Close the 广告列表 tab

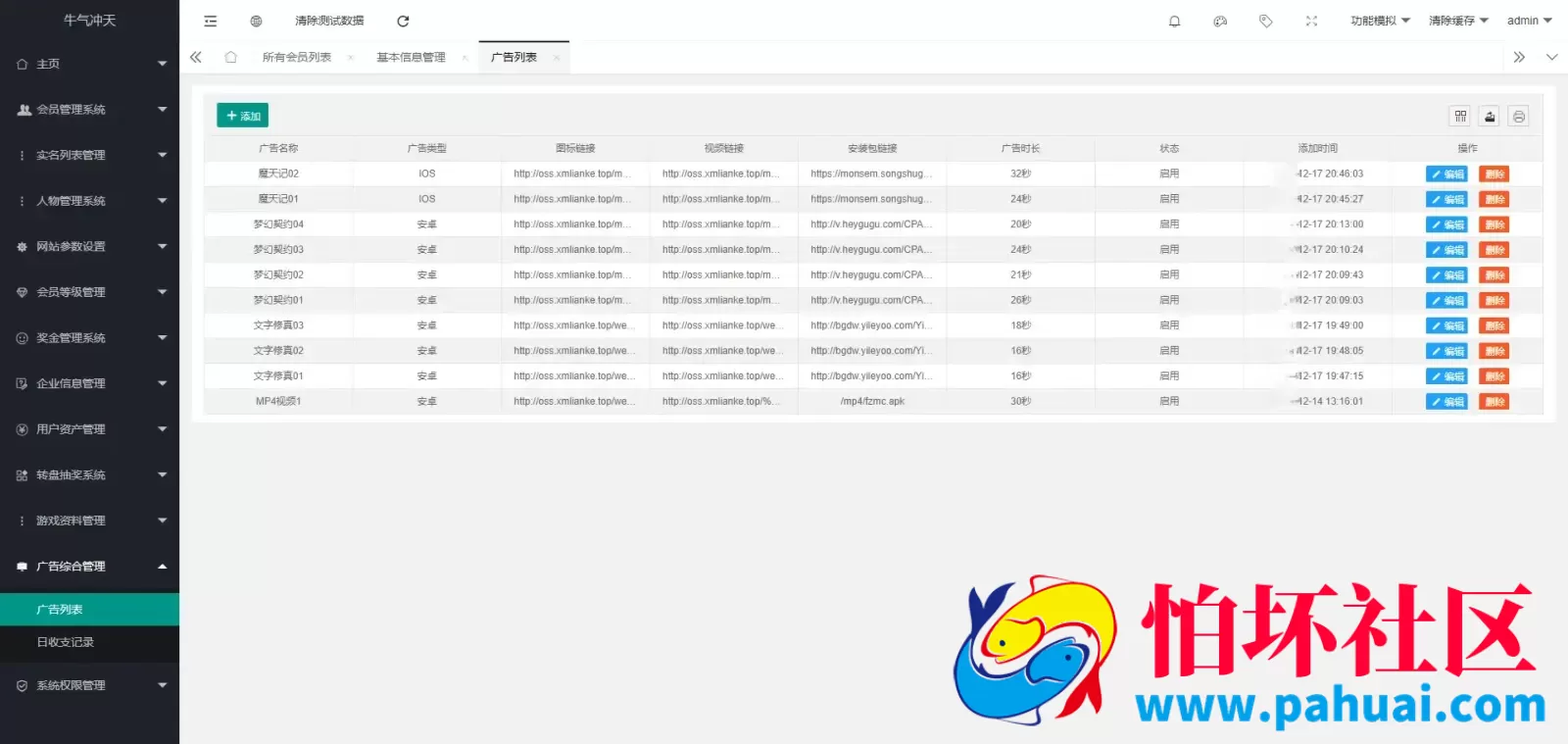[x=556, y=58]
